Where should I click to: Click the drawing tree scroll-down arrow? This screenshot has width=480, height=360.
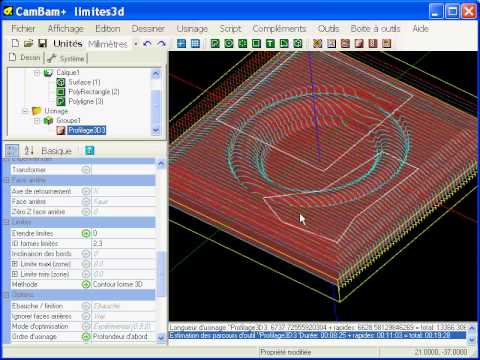pos(156,131)
